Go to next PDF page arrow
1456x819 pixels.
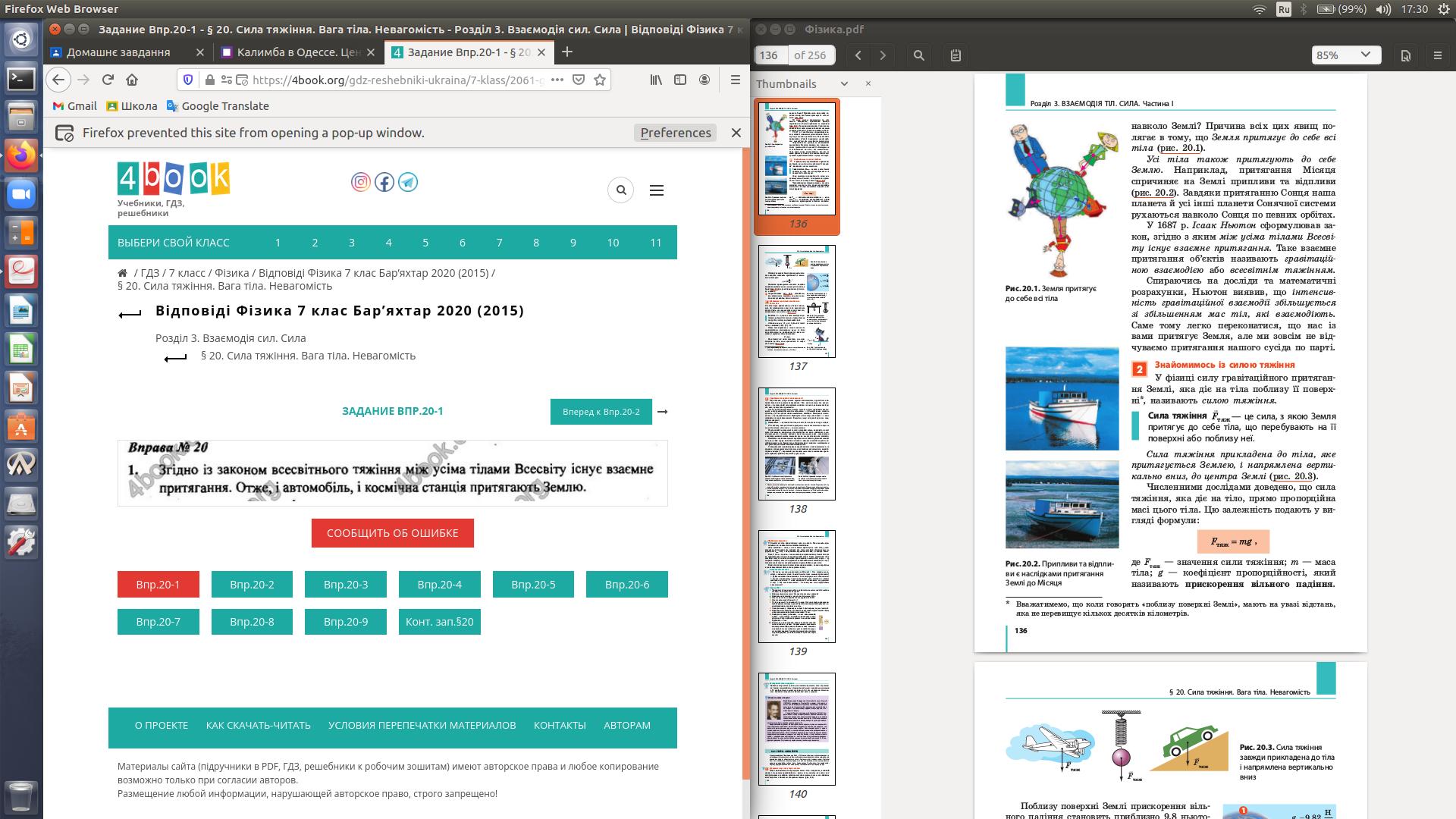pos(883,55)
